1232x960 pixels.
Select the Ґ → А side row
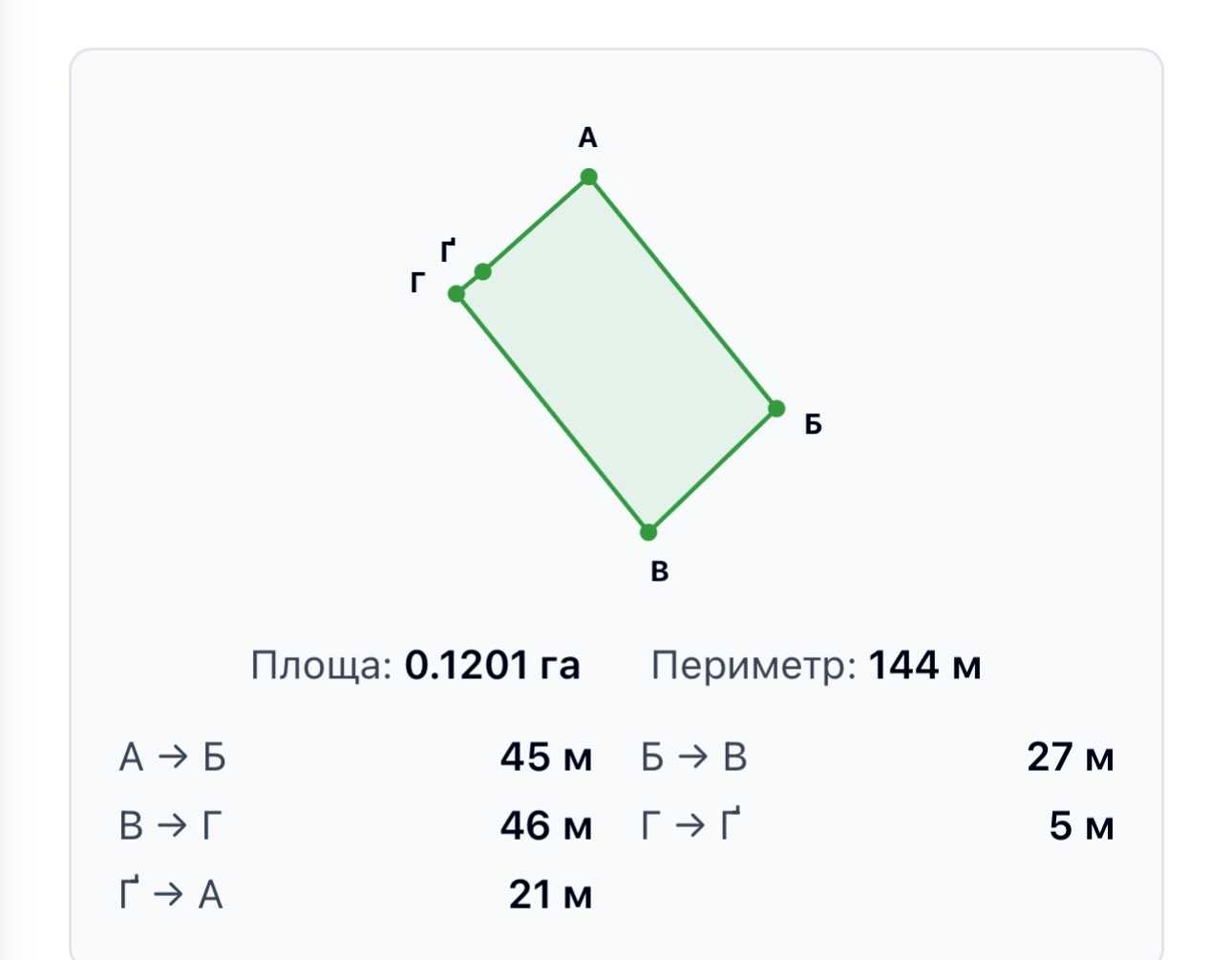(x=355, y=895)
